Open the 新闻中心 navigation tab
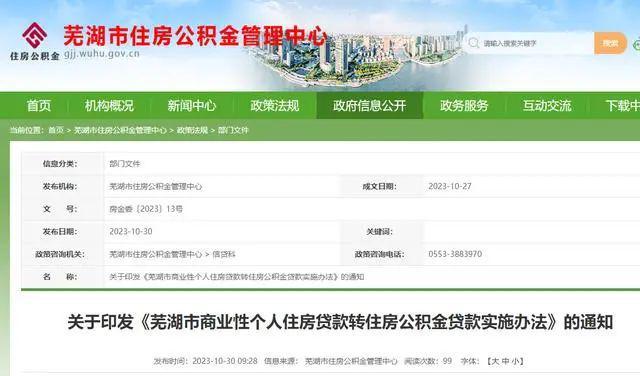This screenshot has width=640, height=376. point(191,106)
